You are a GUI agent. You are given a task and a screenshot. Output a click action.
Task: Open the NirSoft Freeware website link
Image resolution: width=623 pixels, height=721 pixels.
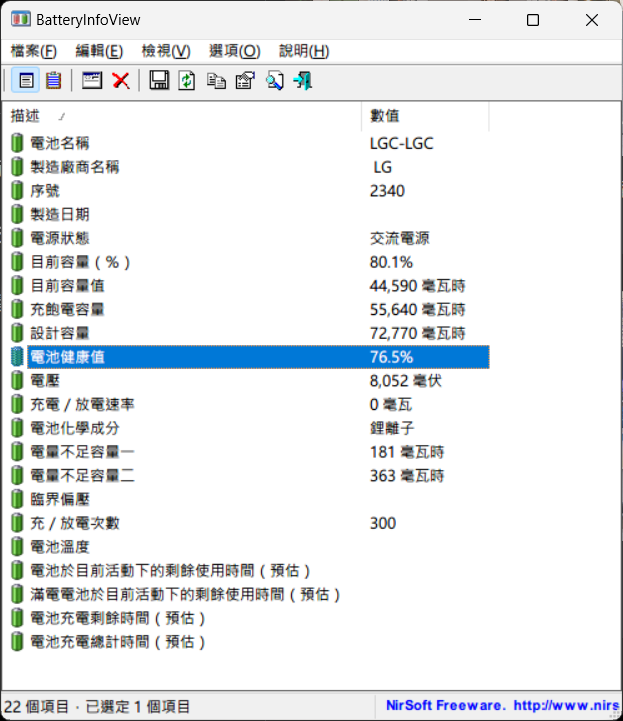coord(502,705)
